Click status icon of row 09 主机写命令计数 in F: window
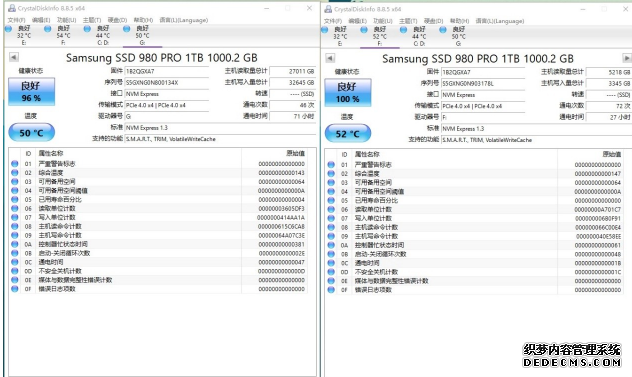The height and width of the screenshot is (377, 632). tap(331, 236)
